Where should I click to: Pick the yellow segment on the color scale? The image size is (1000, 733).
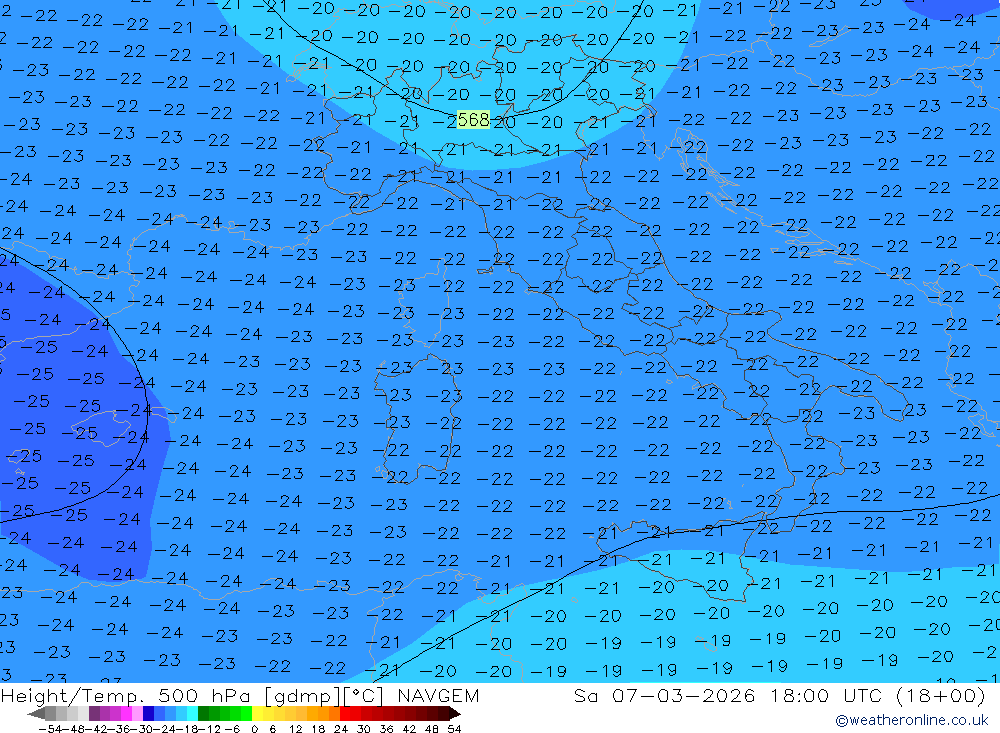257,713
